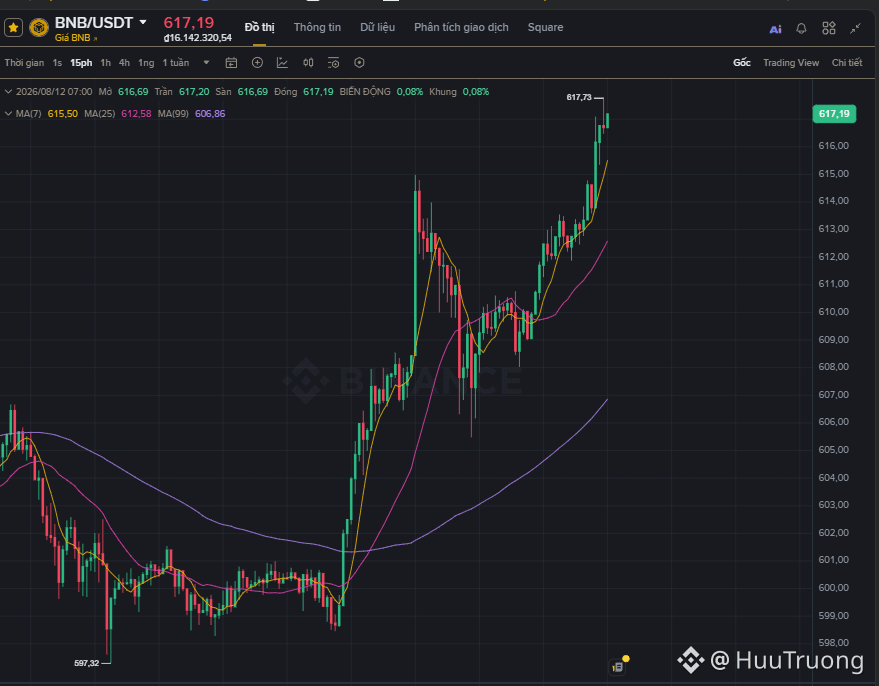Switch to the Đồ thị tab
The image size is (879, 686).
(x=260, y=27)
